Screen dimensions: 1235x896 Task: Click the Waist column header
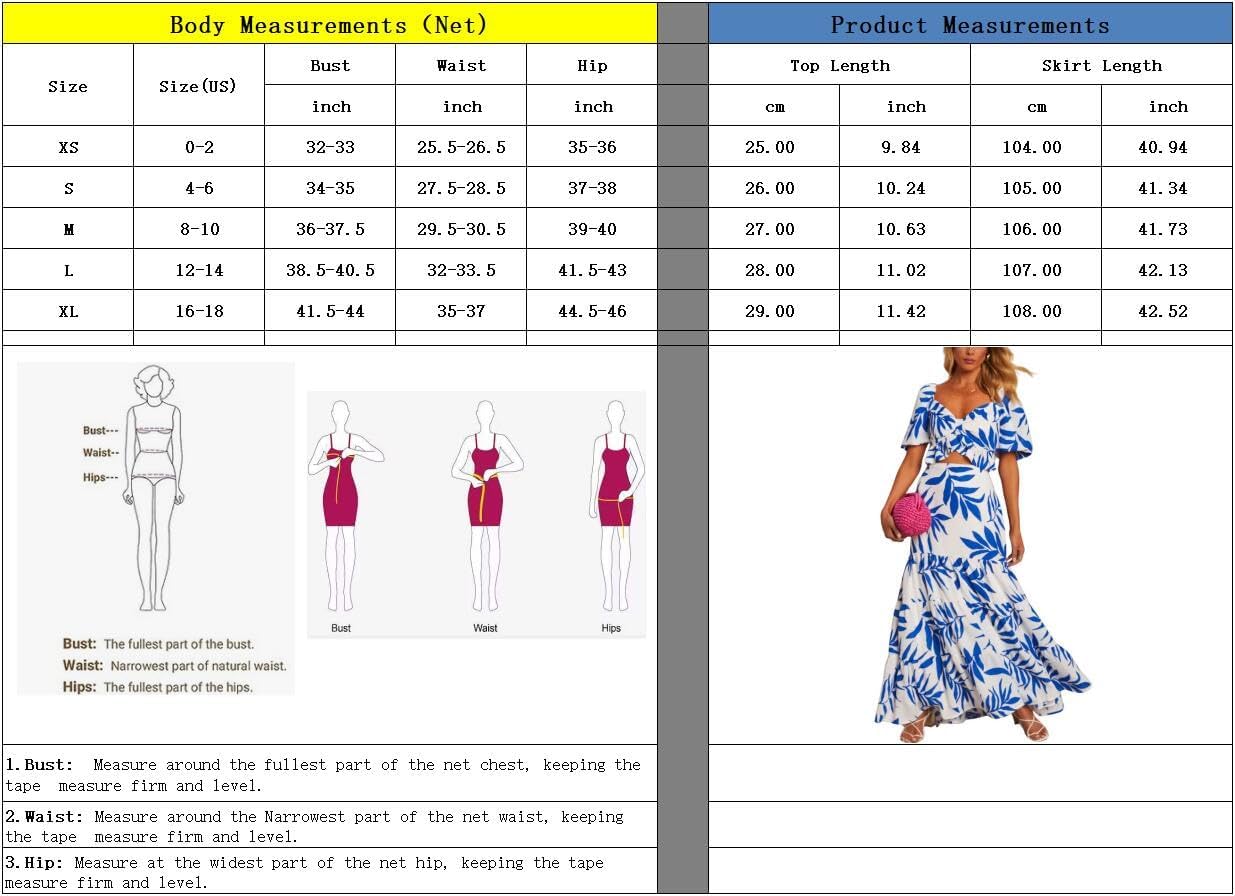pos(461,65)
